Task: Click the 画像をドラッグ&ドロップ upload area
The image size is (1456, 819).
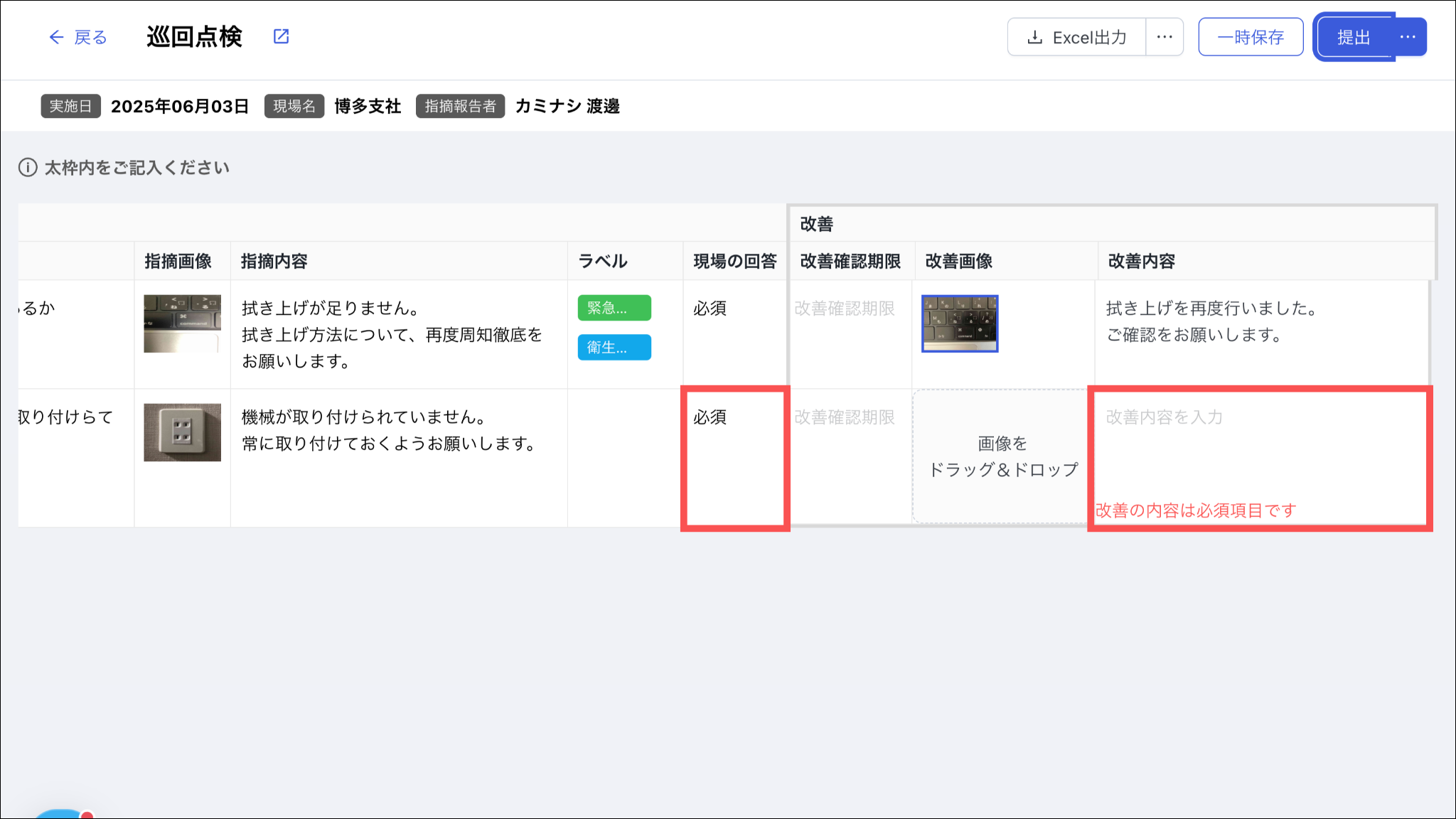Action: (x=1002, y=456)
